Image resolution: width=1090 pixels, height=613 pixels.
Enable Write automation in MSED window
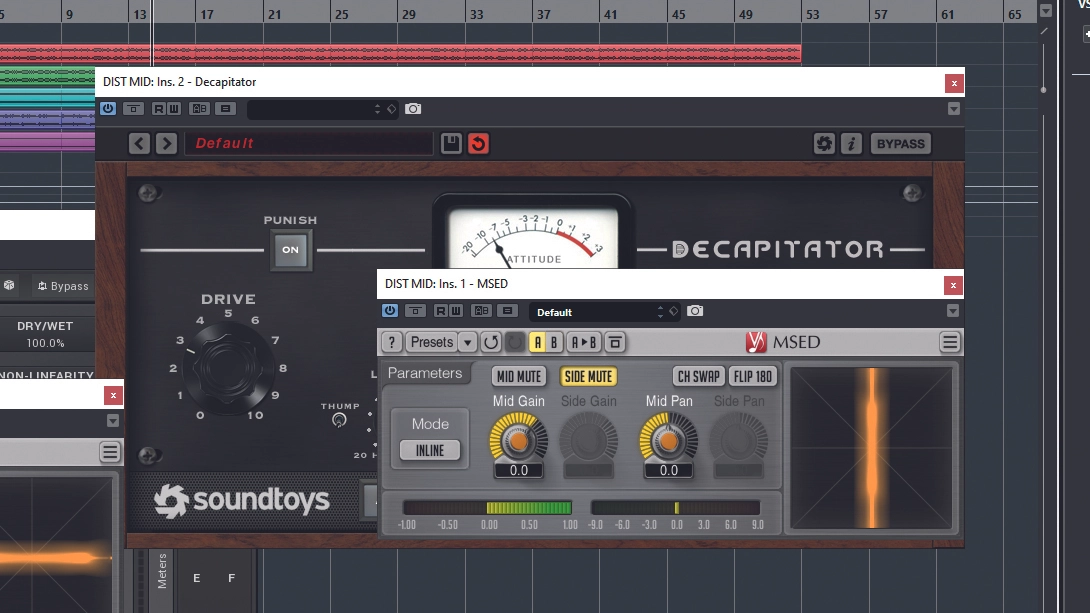point(456,311)
